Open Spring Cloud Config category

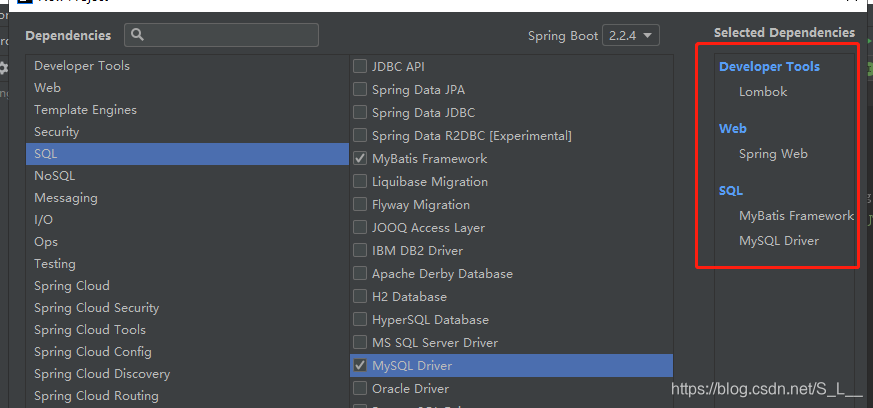(187, 352)
